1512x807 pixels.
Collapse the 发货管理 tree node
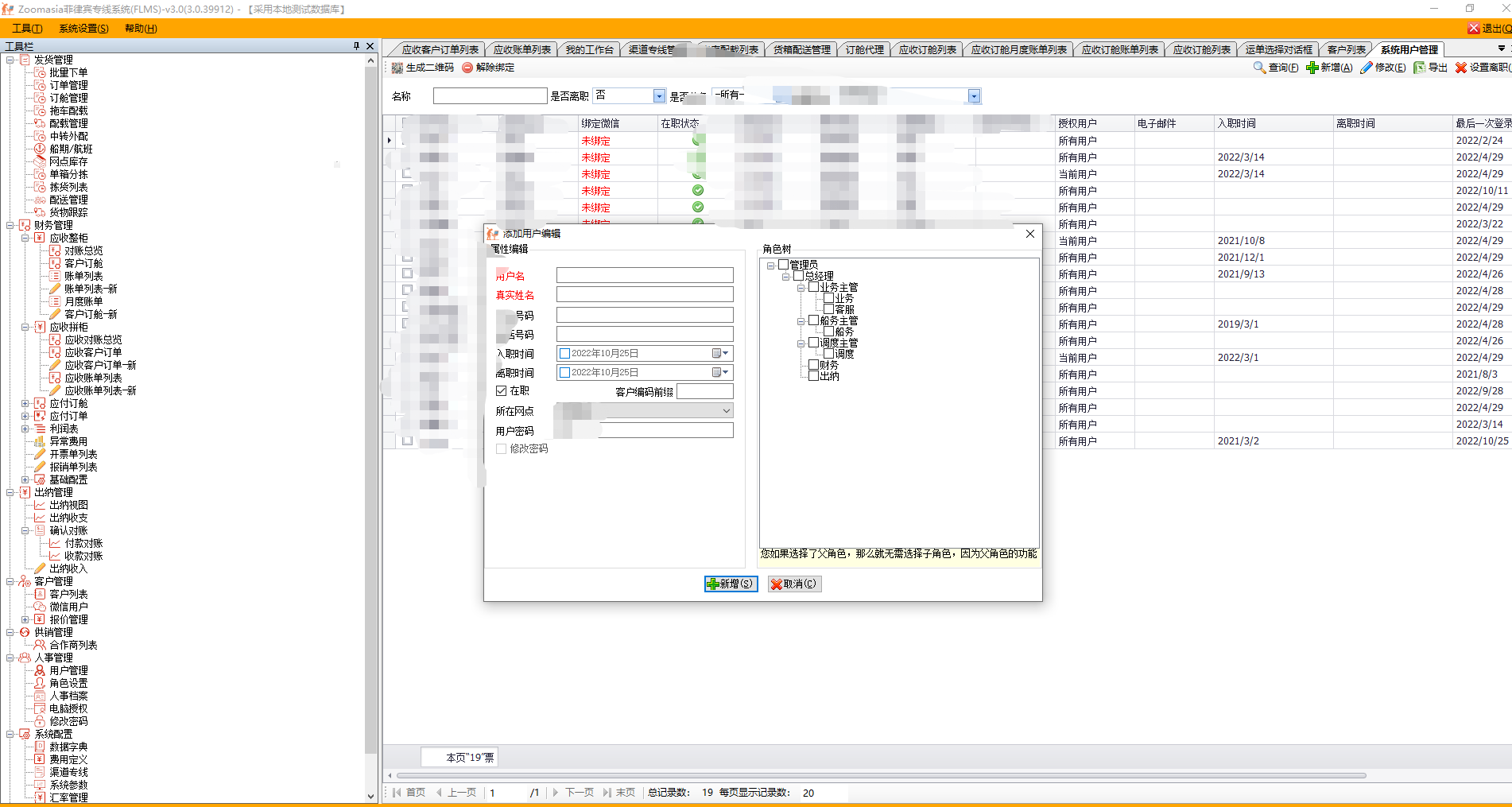coord(10,60)
